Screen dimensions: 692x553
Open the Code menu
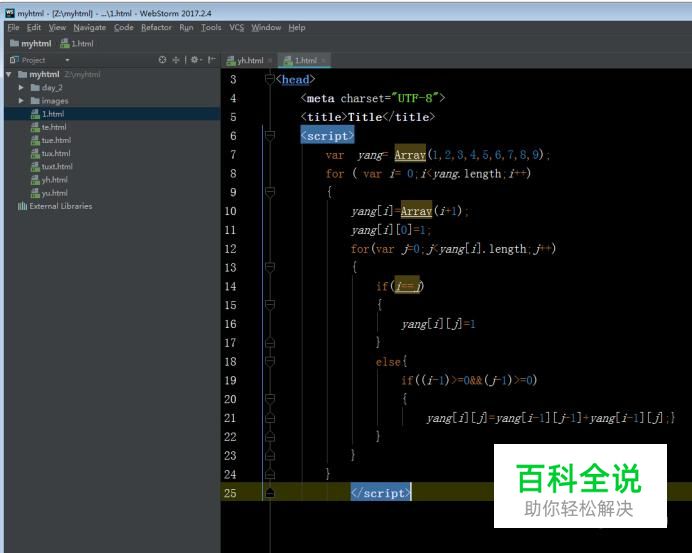pyautogui.click(x=124, y=27)
